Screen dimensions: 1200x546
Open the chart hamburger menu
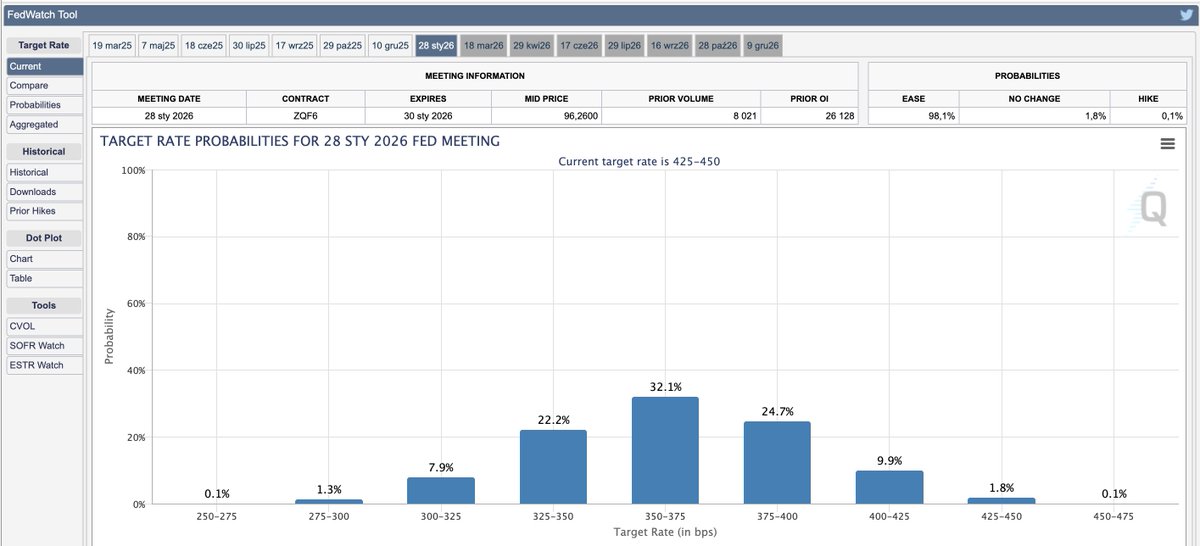coord(1167,144)
